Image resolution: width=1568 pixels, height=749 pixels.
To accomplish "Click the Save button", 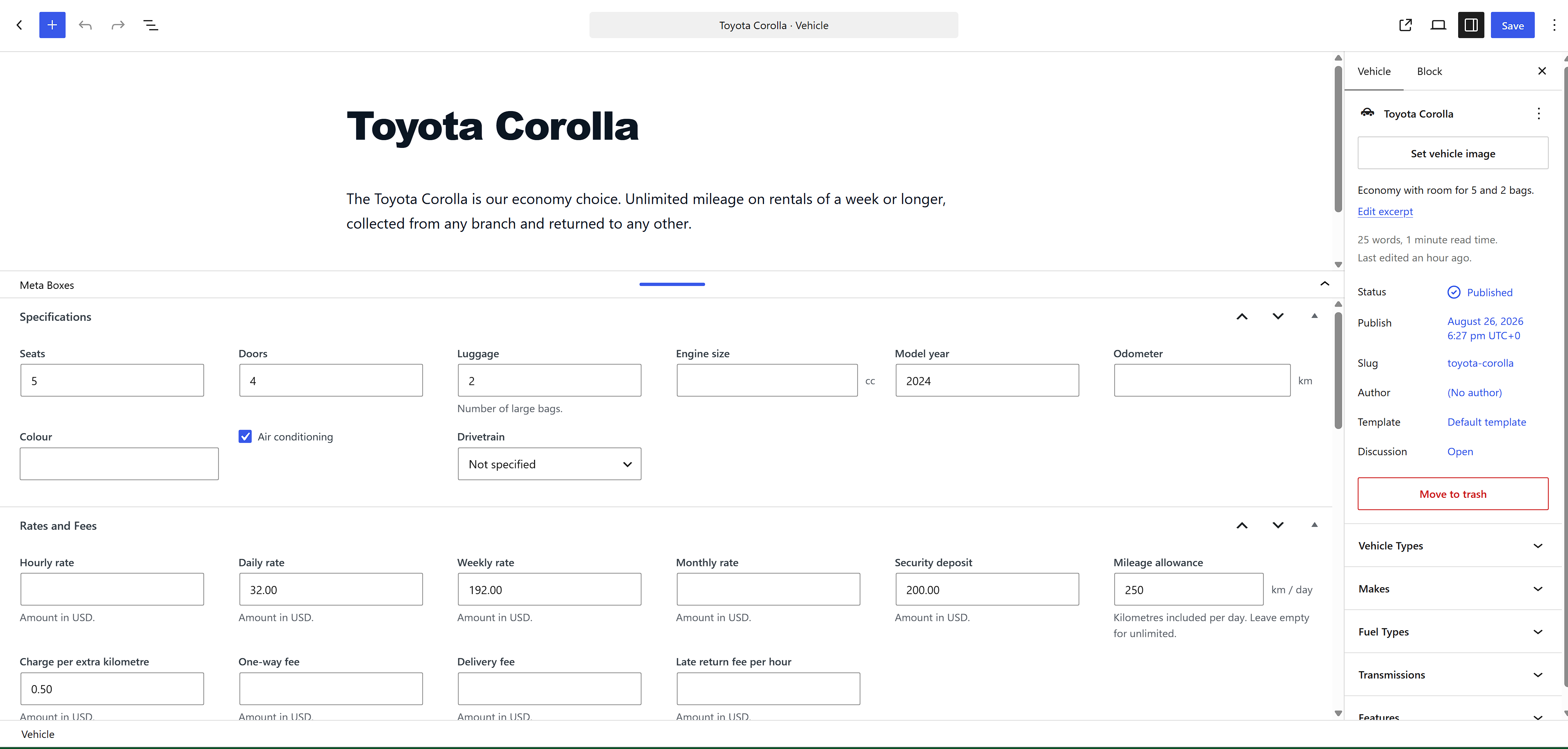I will pyautogui.click(x=1512, y=25).
